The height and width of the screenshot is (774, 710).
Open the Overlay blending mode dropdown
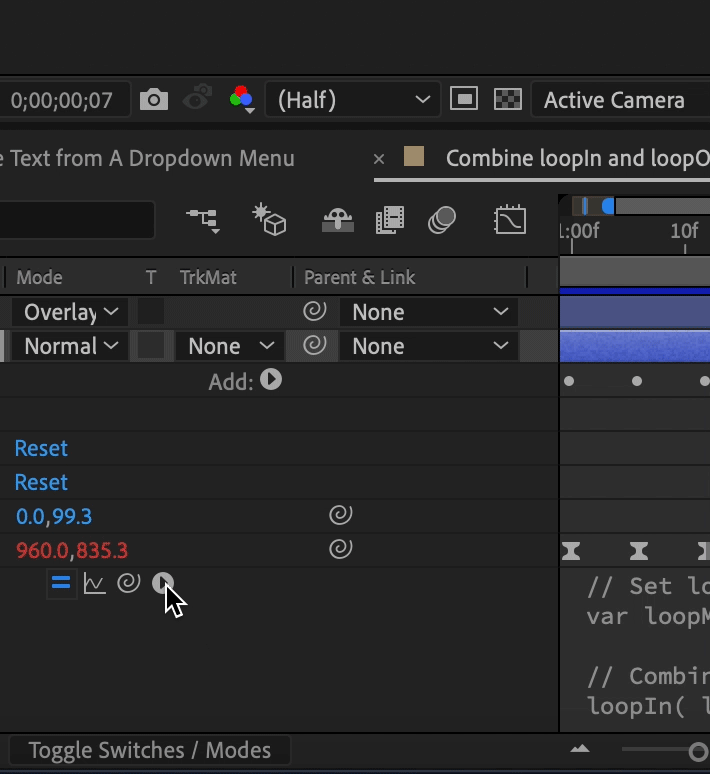[70, 312]
